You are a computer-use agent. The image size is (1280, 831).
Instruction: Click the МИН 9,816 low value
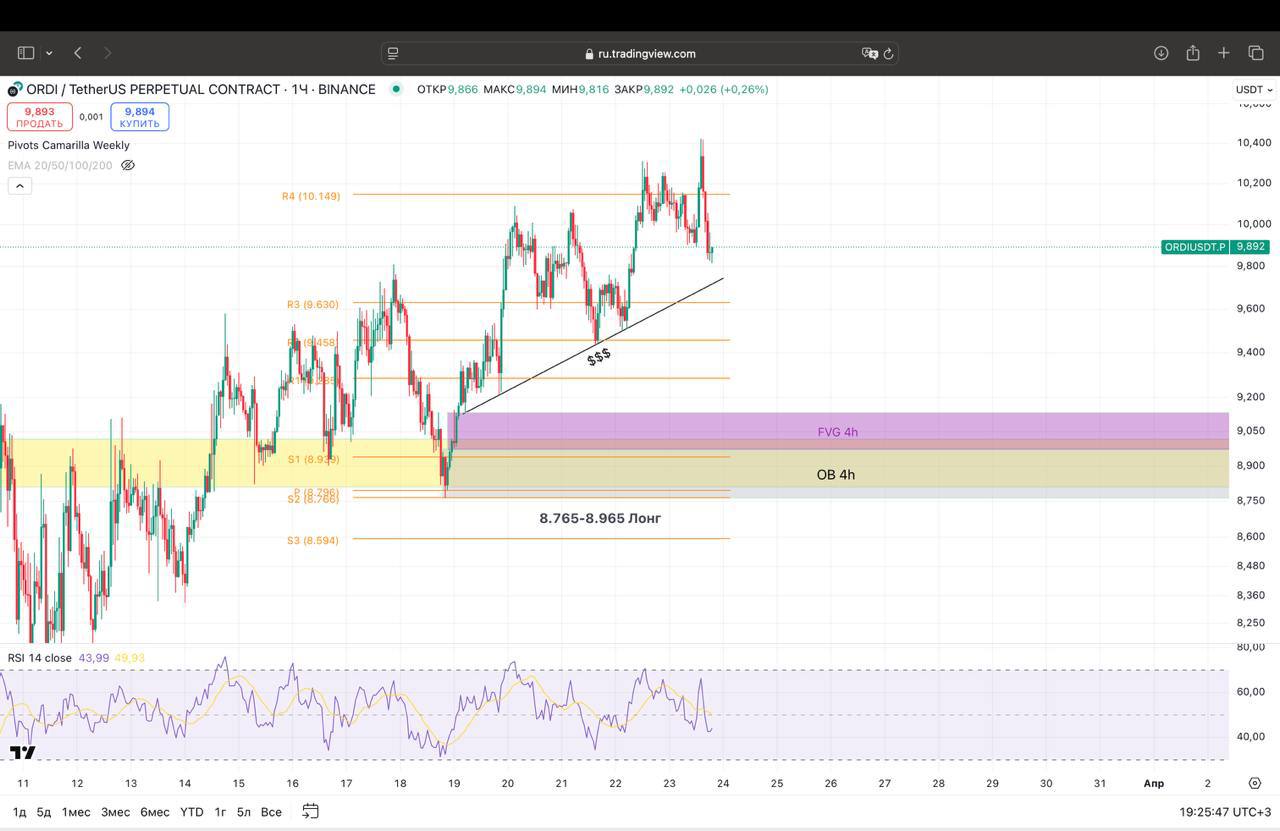[x=581, y=89]
